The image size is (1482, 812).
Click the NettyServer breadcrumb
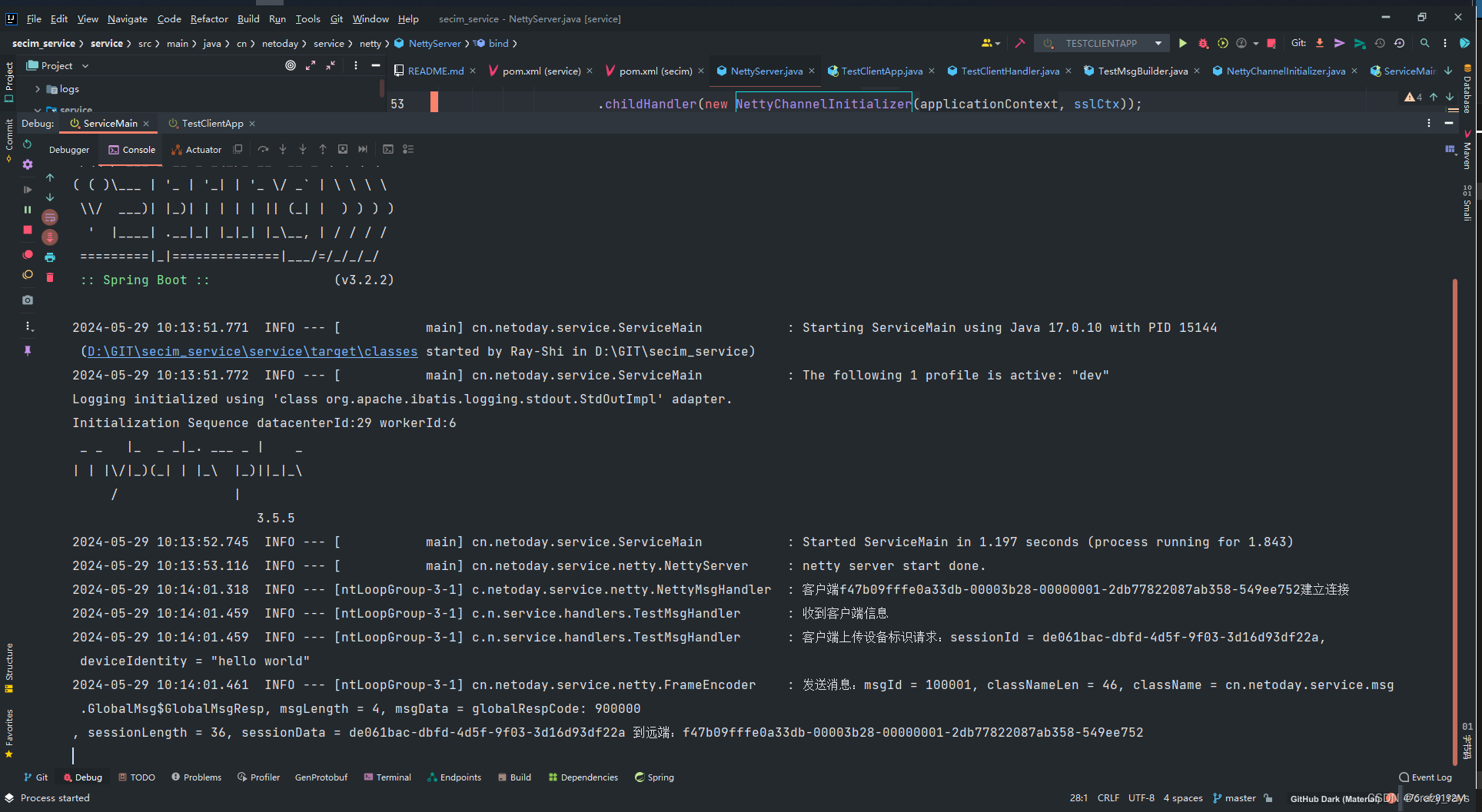point(429,44)
